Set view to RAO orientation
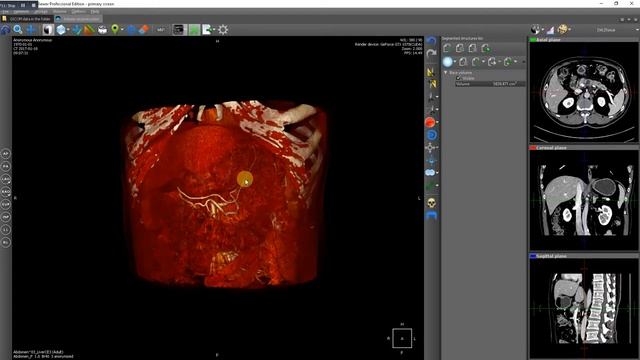The image size is (640, 360). point(6,192)
